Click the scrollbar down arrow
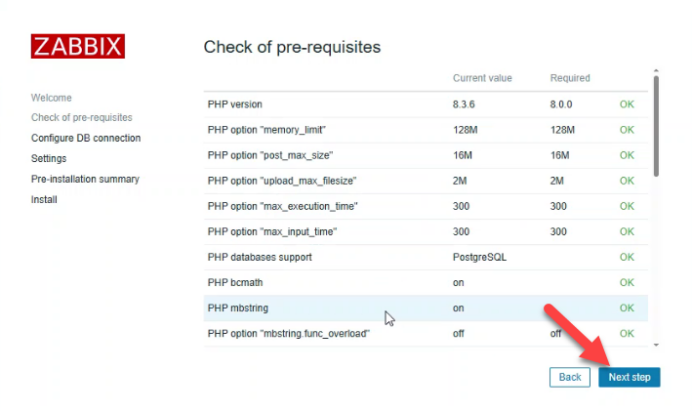Image resolution: width=692 pixels, height=411 pixels. click(x=656, y=344)
